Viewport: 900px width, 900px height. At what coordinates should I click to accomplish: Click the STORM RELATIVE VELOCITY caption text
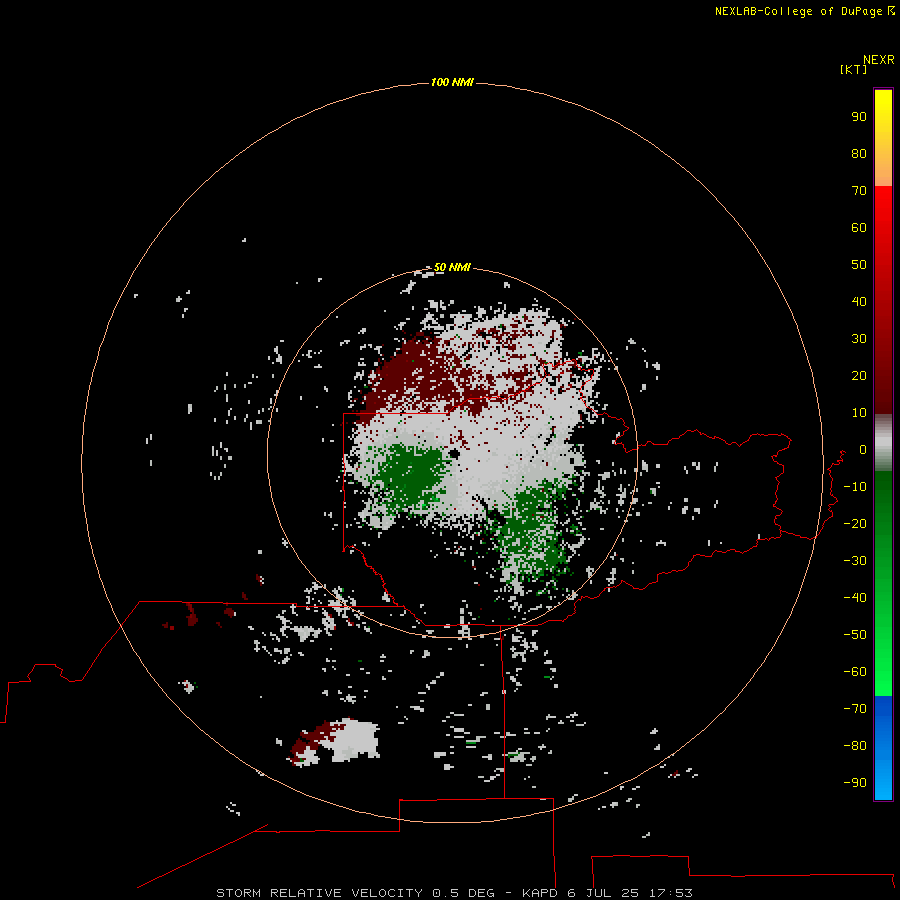455,893
